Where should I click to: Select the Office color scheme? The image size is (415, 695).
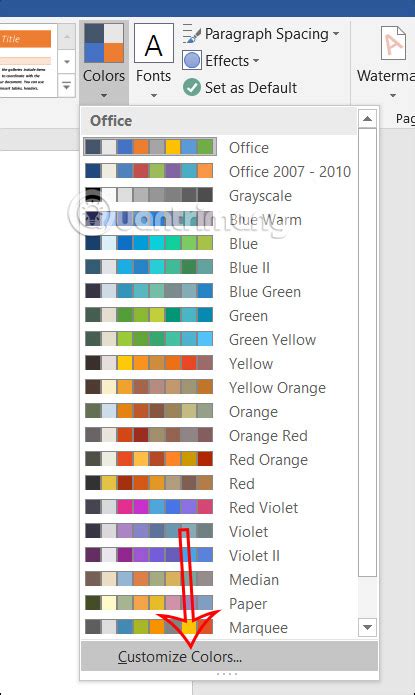219,147
